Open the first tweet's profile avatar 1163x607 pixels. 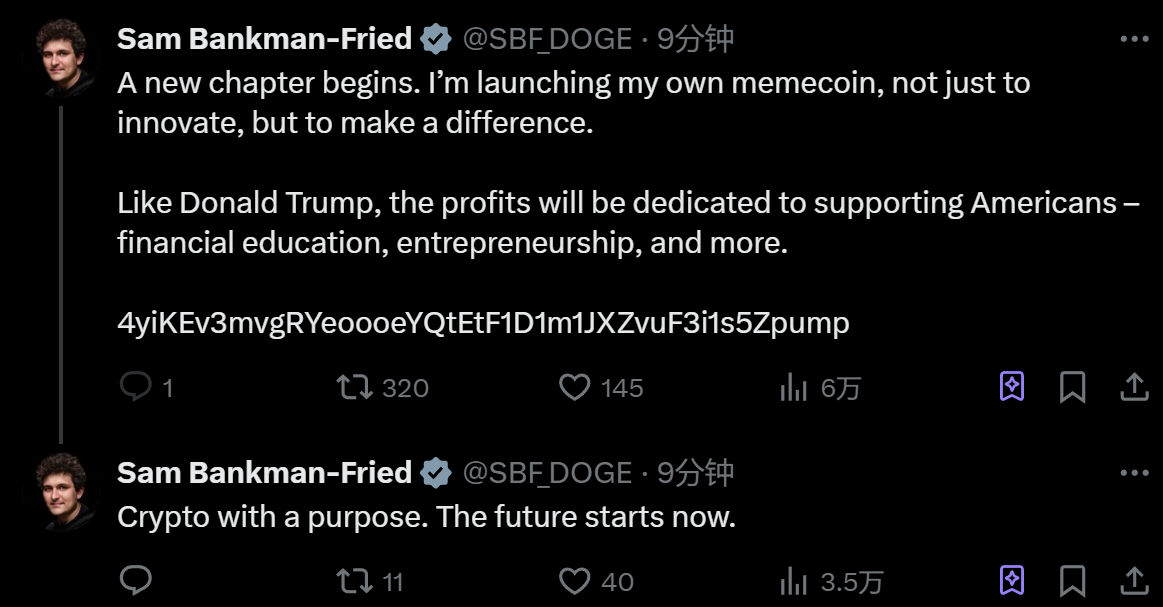tap(68, 57)
